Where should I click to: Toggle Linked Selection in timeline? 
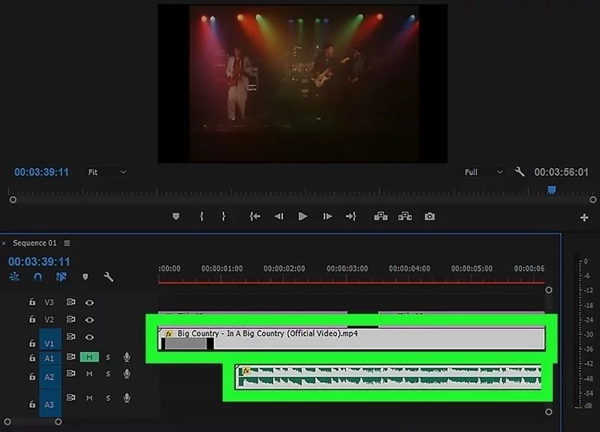coord(61,277)
